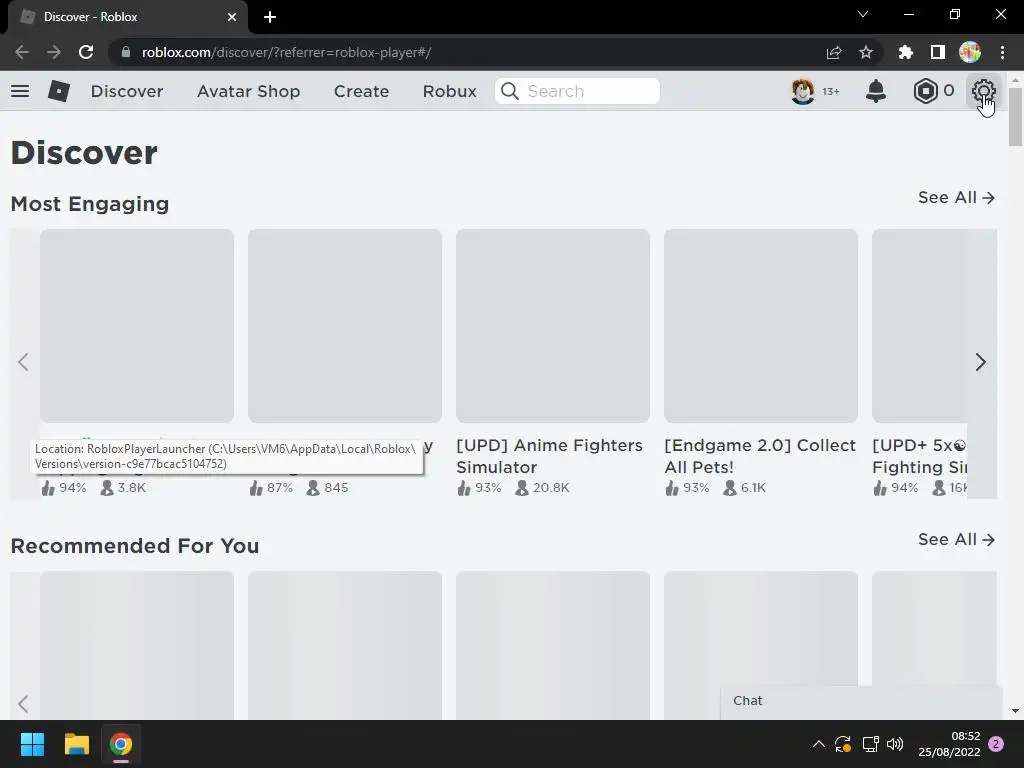This screenshot has width=1024, height=768.
Task: Open the Windows Start menu
Action: (32, 744)
